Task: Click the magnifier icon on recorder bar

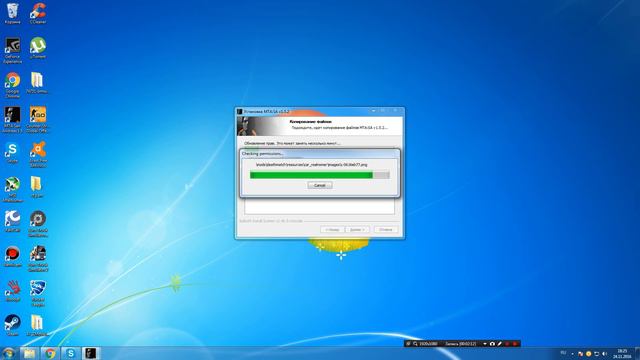Action: [x=415, y=344]
